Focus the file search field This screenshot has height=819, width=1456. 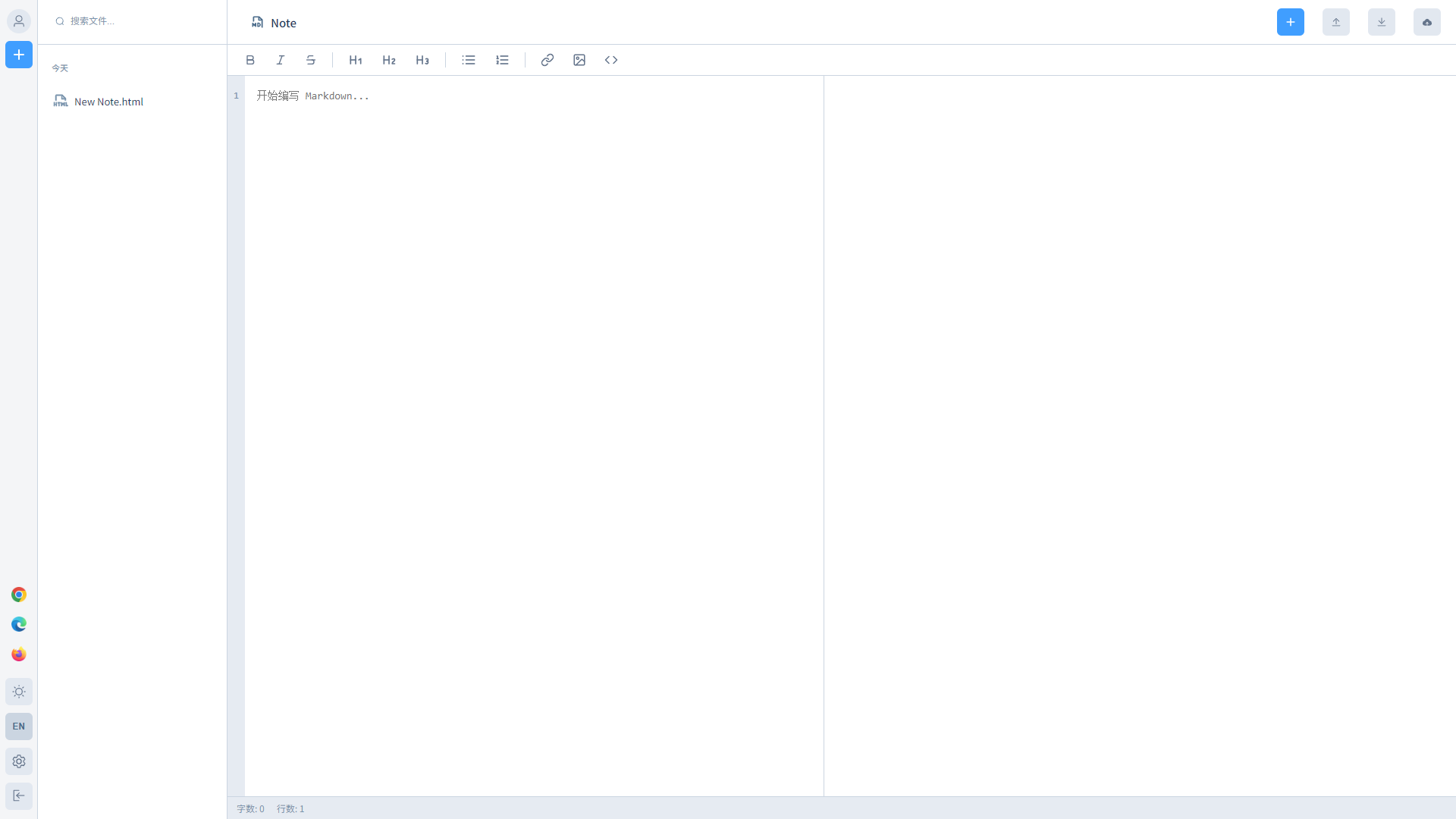click(x=133, y=21)
